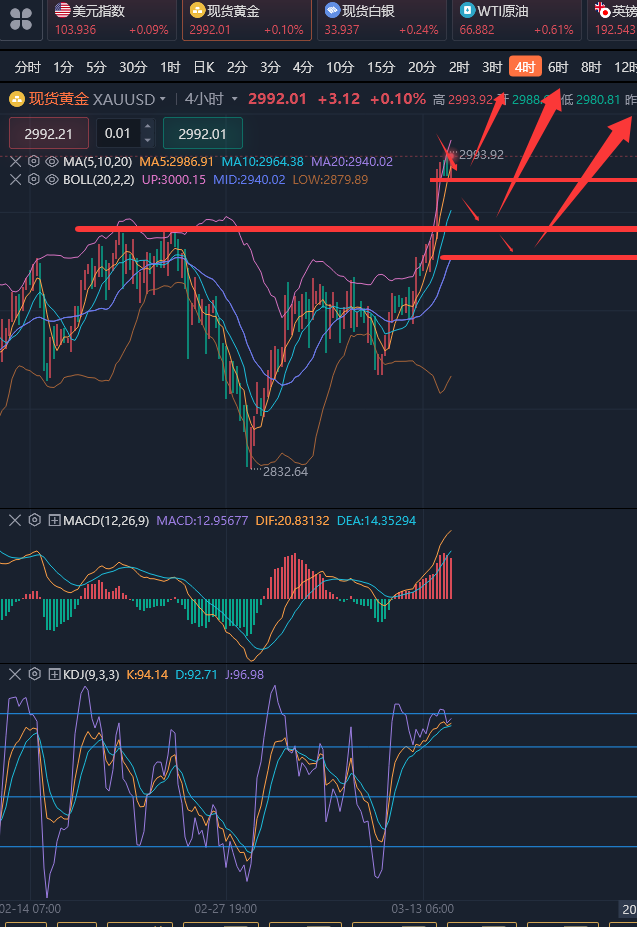Viewport: 637px width, 927px height.
Task: Switch to the 2分 timeframe tab
Action: (x=237, y=67)
